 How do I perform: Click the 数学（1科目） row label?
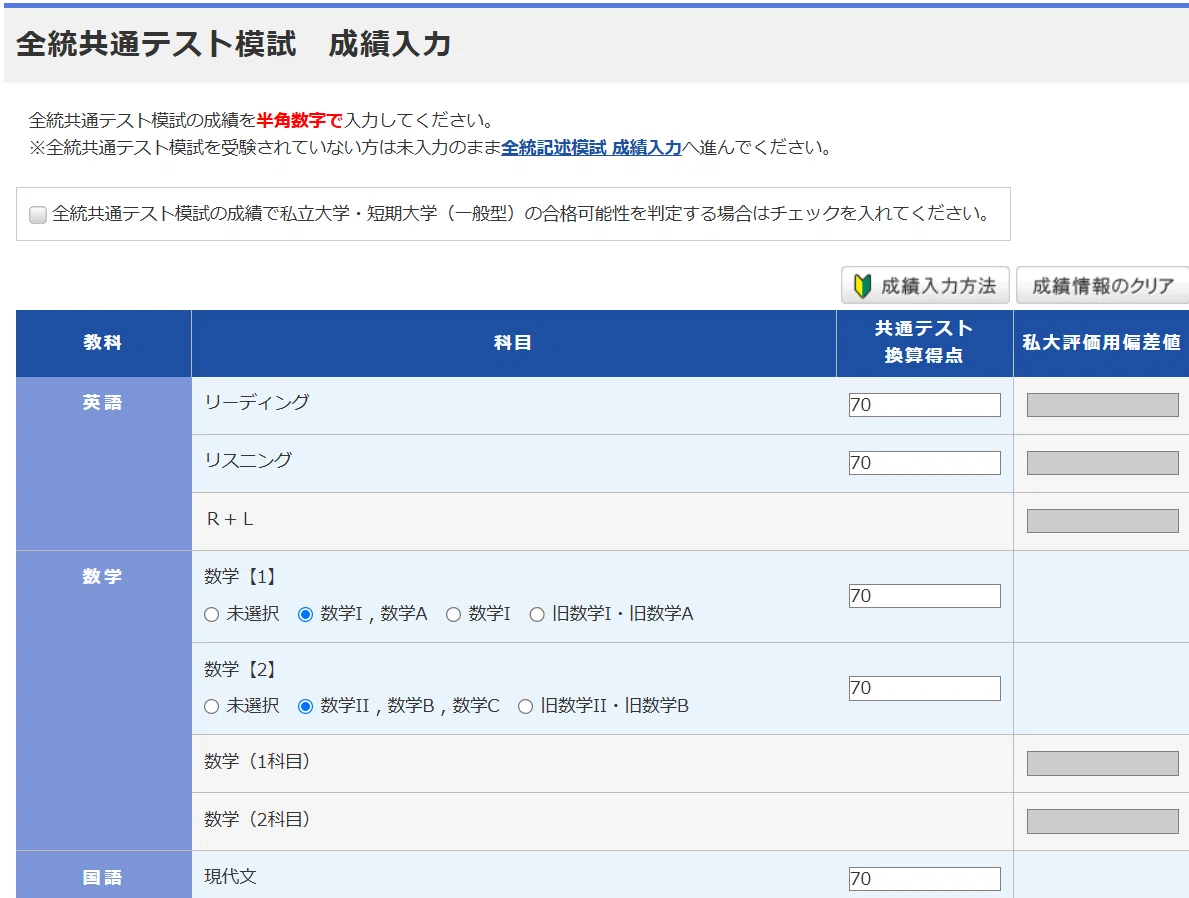[257, 761]
